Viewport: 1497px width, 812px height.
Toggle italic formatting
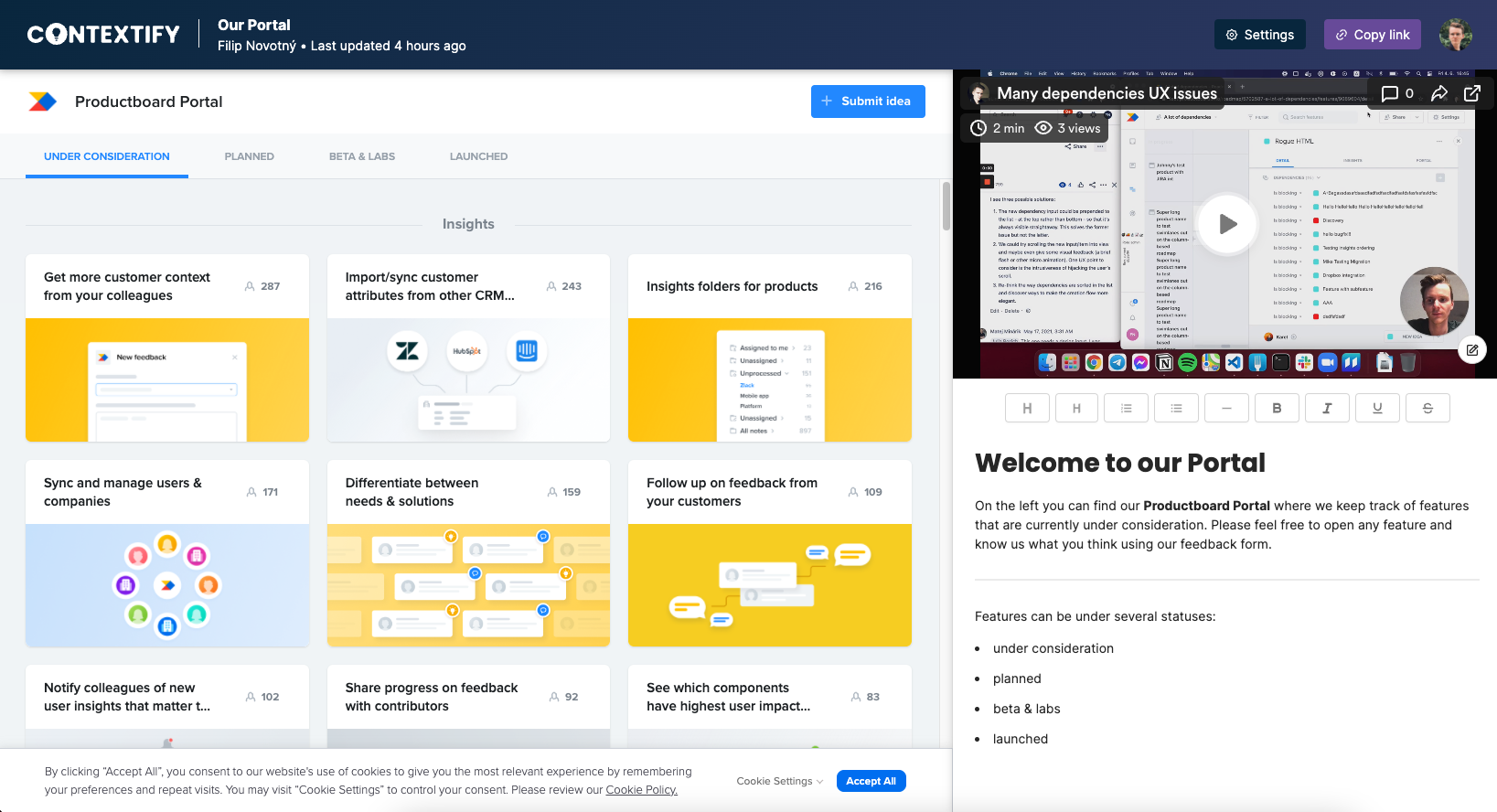pos(1327,409)
